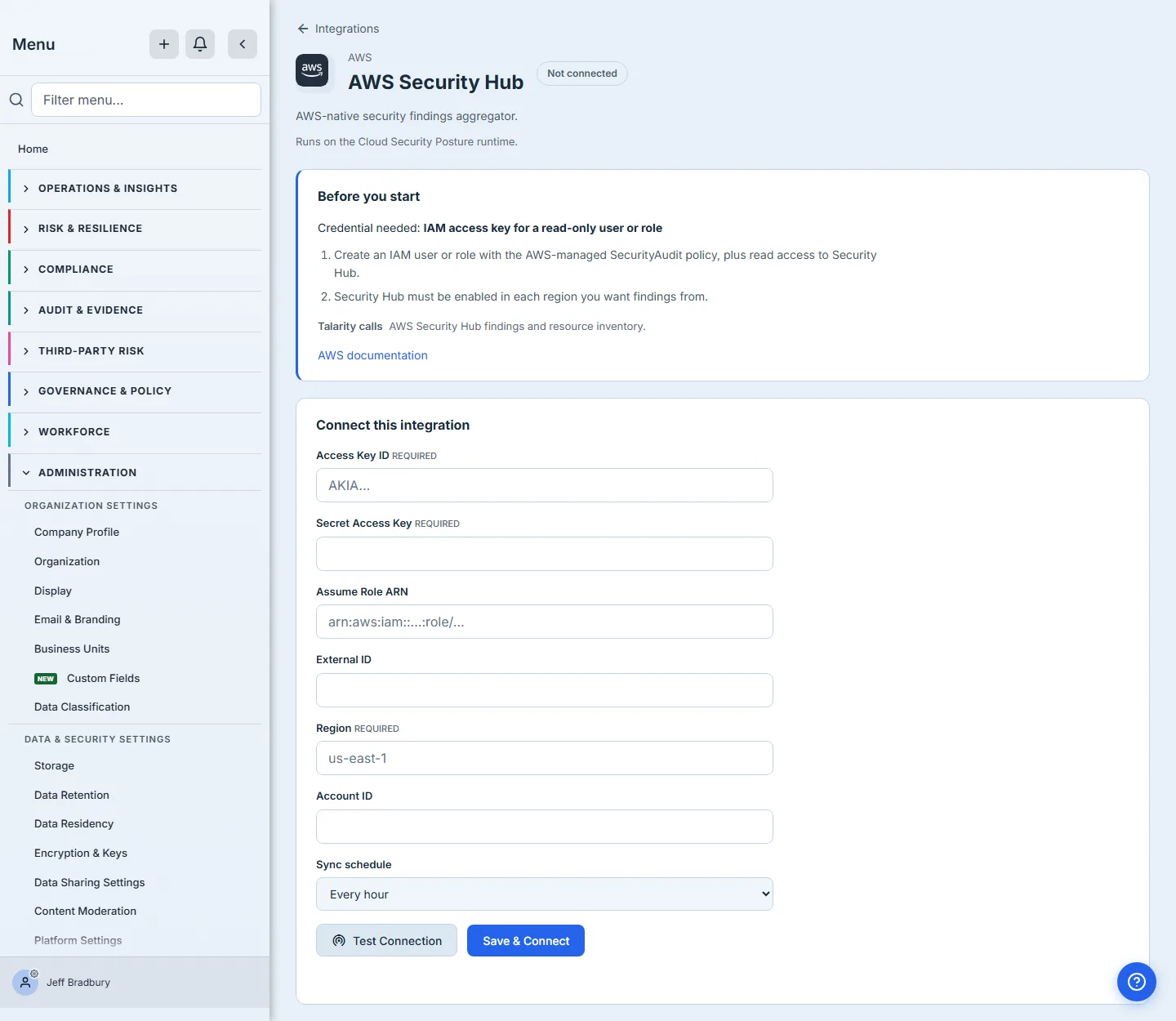This screenshot has height=1021, width=1176.
Task: Click the Secret Access Key field
Action: [x=545, y=554]
